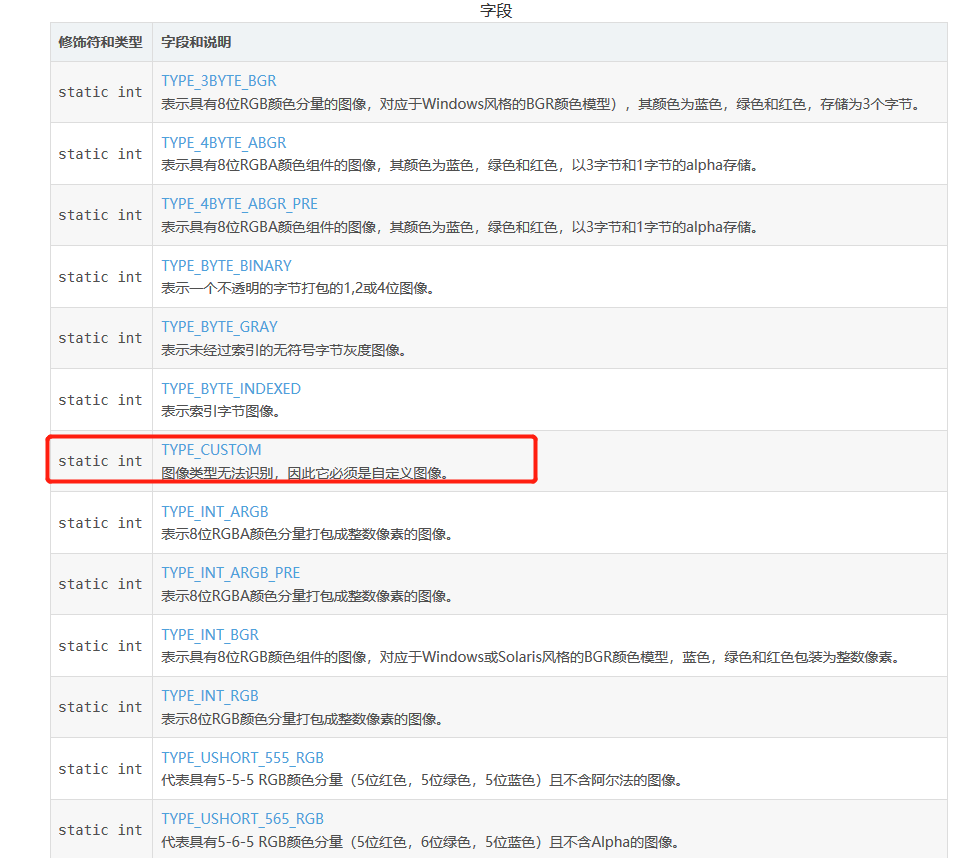
Task: Click the TYPE_4BYTE_ABGR_PRE hyperlink
Action: (x=239, y=203)
